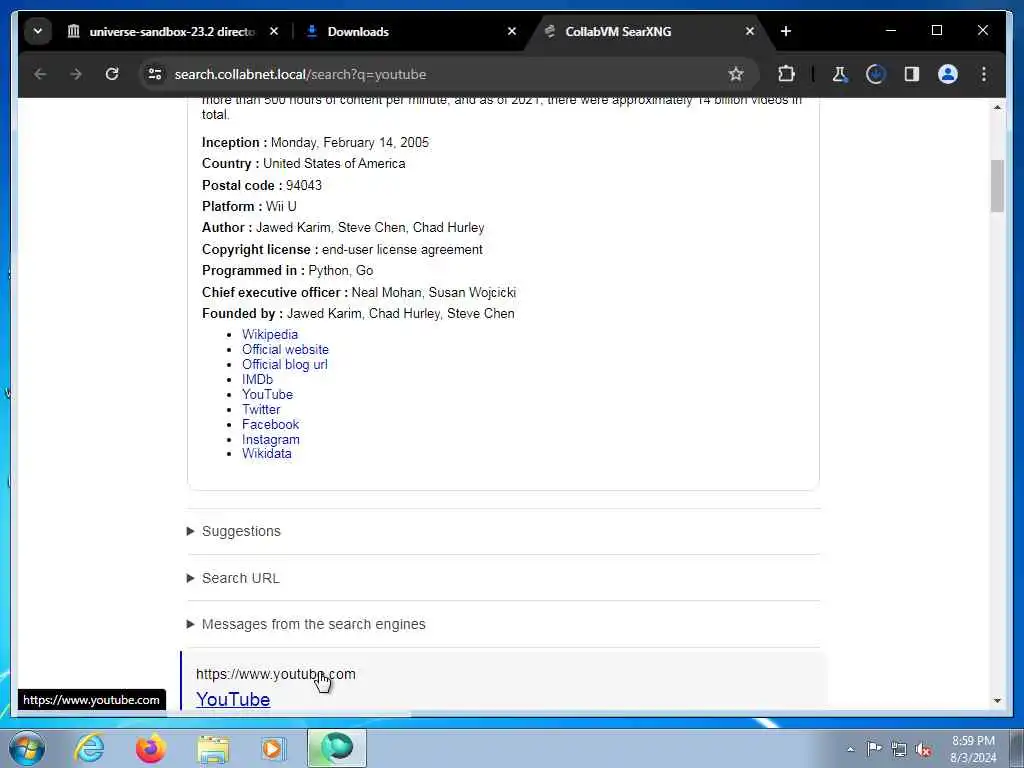This screenshot has height=768, width=1024.
Task: Open the Official website link
Action: (285, 349)
